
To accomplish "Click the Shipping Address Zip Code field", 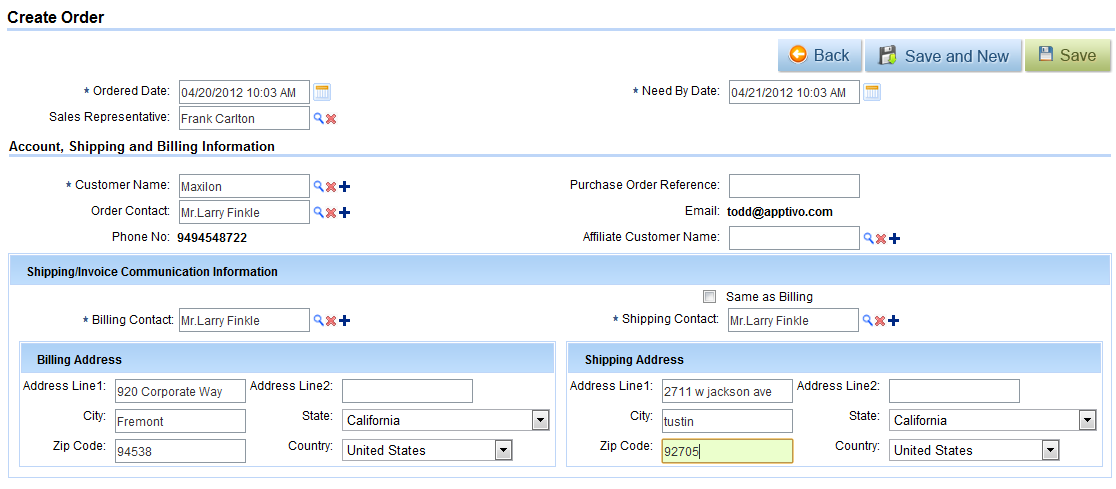I will (727, 451).
